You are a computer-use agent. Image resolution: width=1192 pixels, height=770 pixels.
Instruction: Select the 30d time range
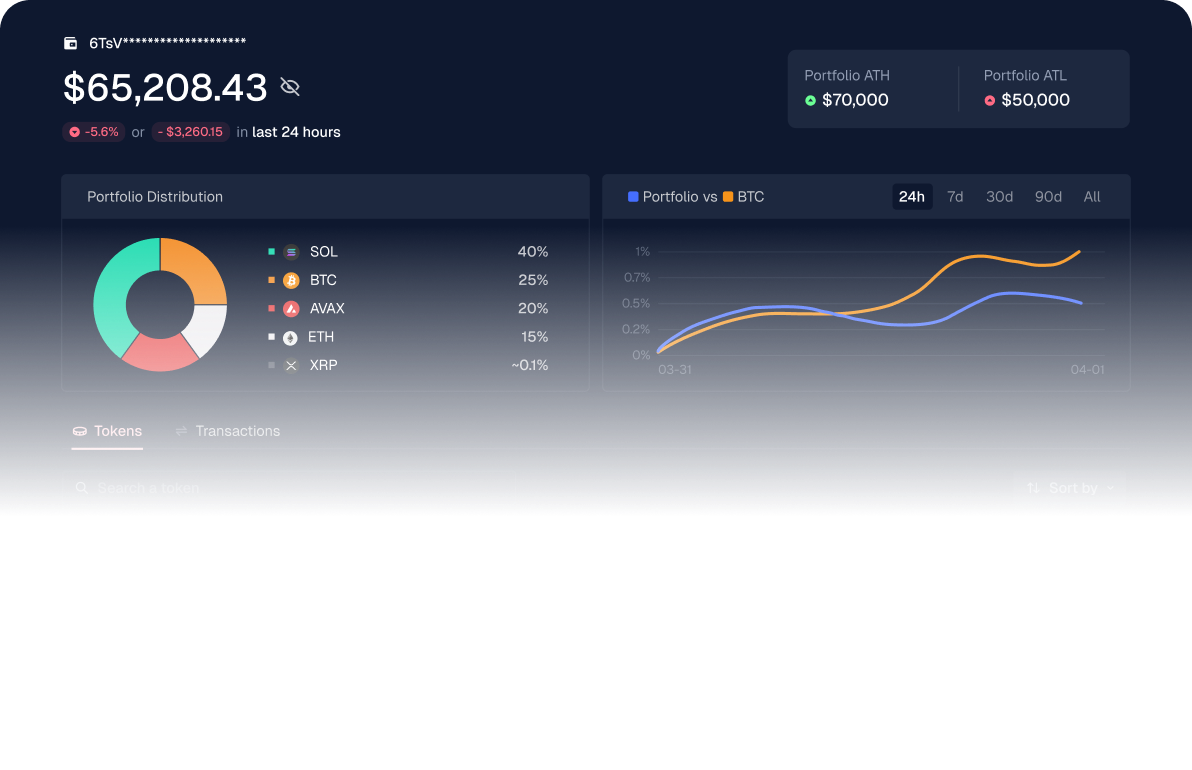tap(999, 197)
